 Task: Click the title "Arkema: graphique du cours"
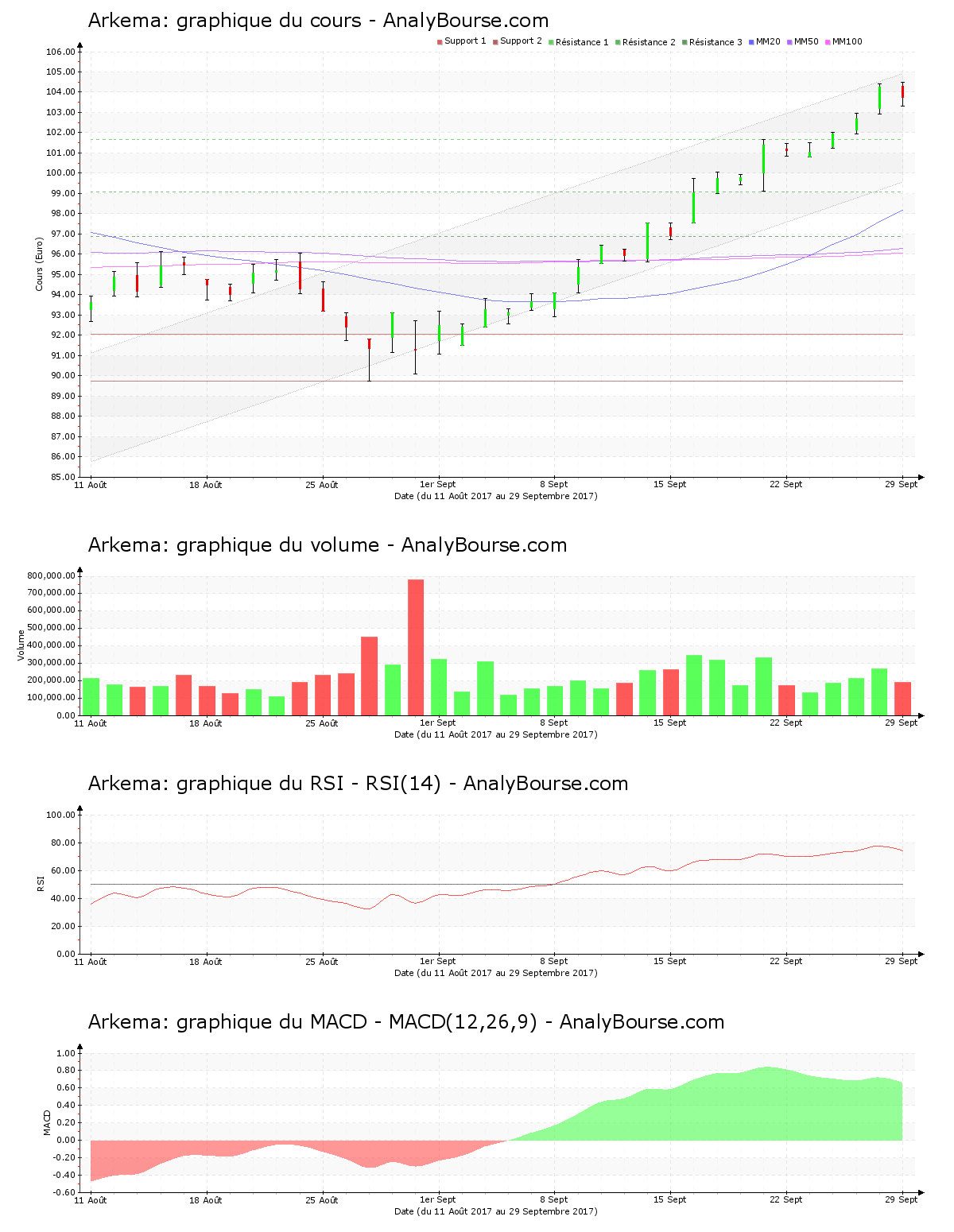(x=318, y=21)
